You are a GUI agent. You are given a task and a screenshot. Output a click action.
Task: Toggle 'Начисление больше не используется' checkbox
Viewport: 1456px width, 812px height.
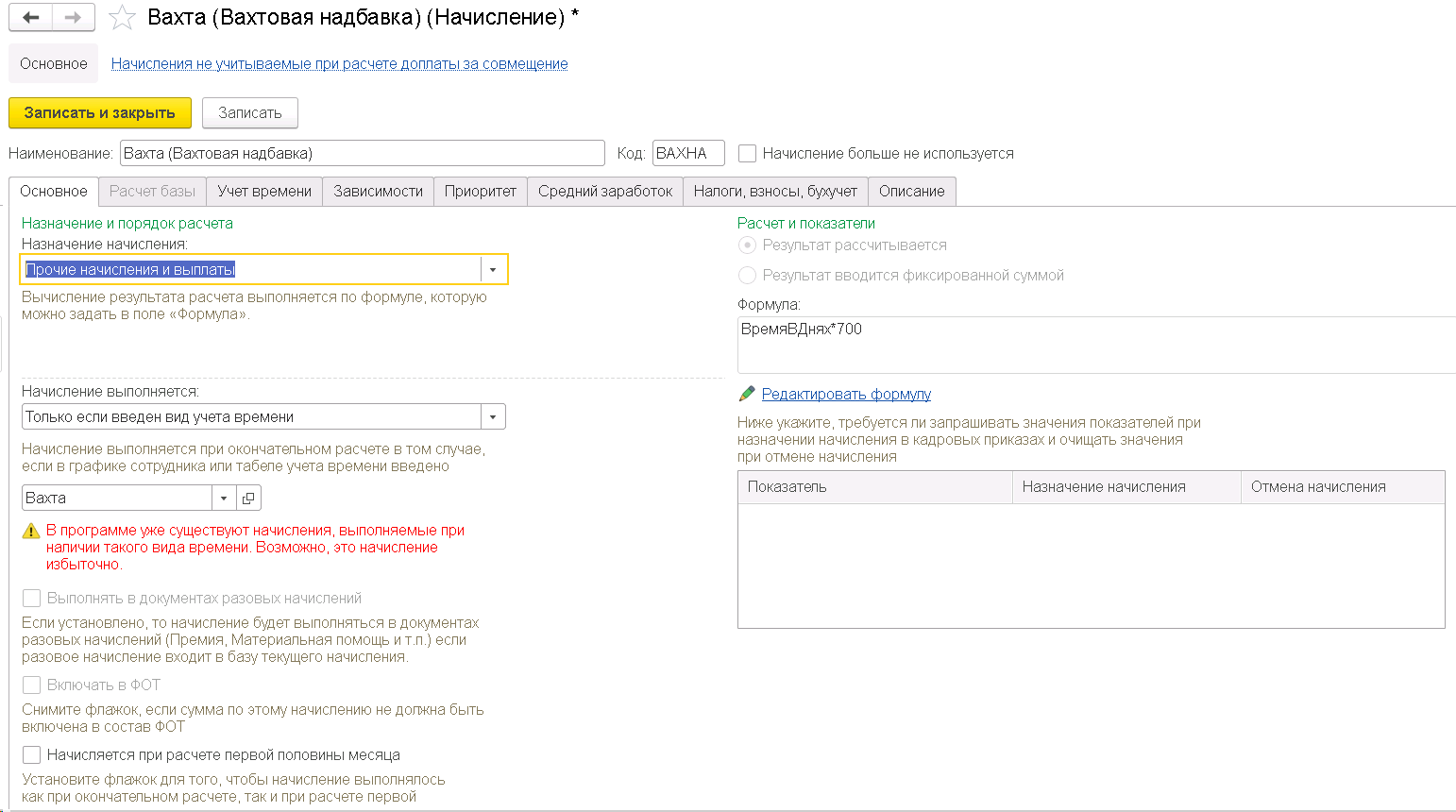point(748,153)
